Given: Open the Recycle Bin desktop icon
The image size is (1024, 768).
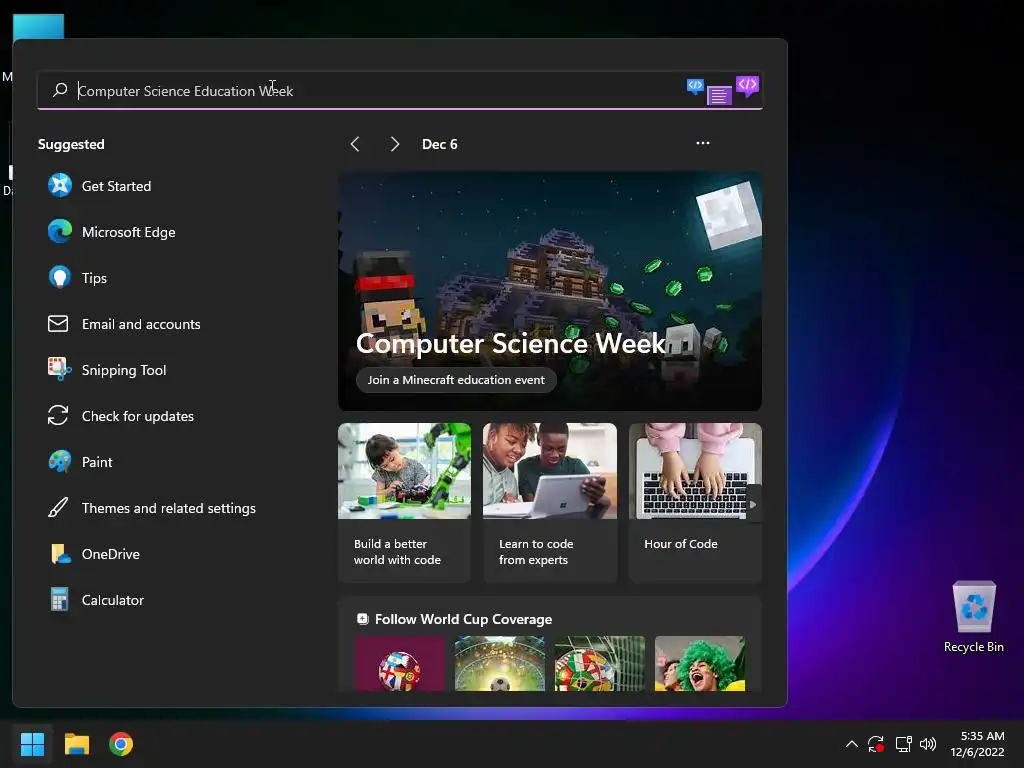Looking at the screenshot, I should pyautogui.click(x=974, y=616).
